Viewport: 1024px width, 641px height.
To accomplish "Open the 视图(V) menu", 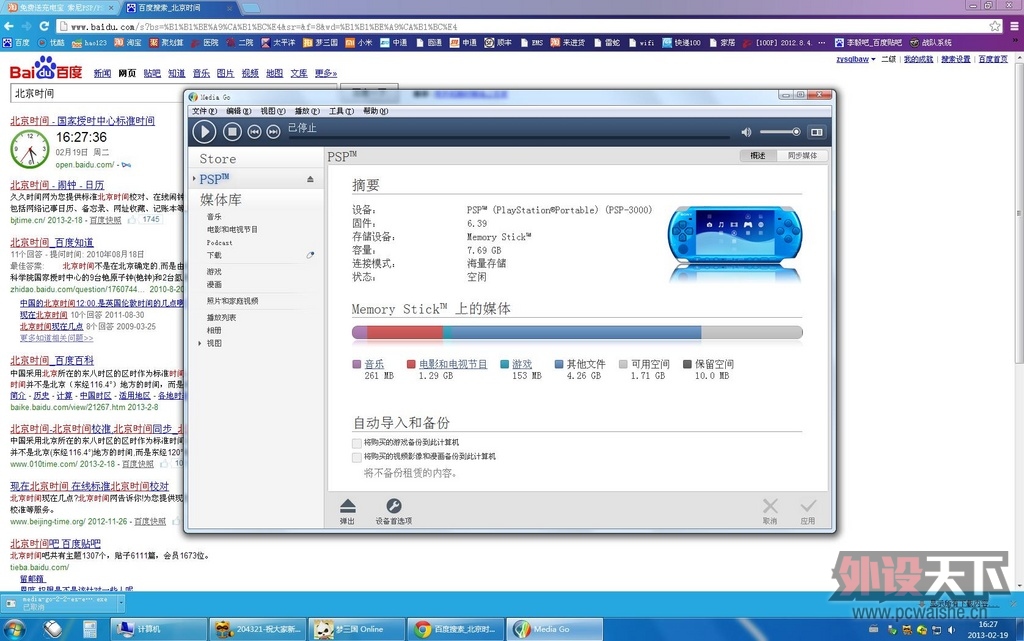I will pyautogui.click(x=272, y=111).
